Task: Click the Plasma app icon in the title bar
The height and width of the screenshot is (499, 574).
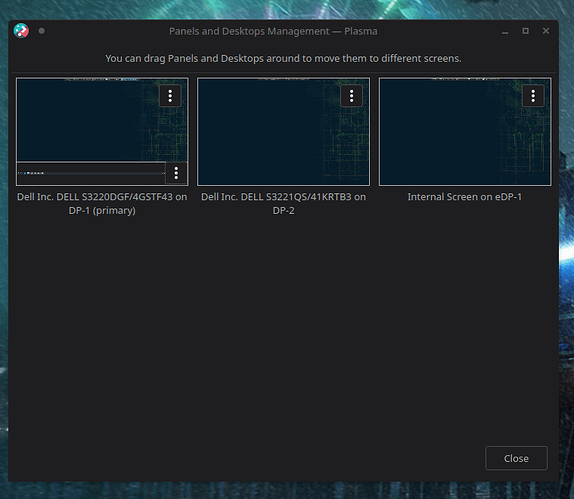Action: (x=21, y=31)
